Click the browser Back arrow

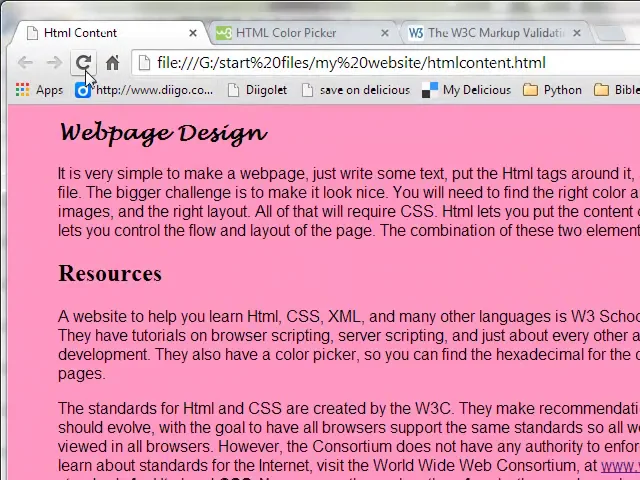(25, 62)
